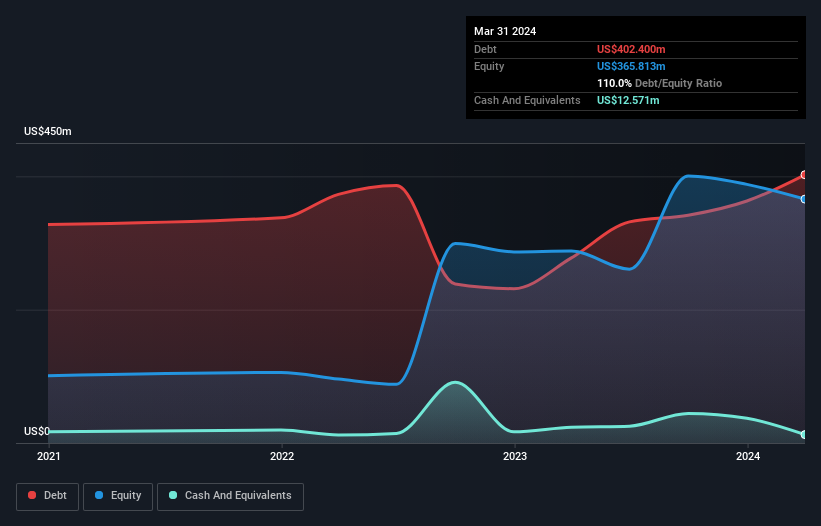Click the Equity value US$365.813m

click(631, 66)
